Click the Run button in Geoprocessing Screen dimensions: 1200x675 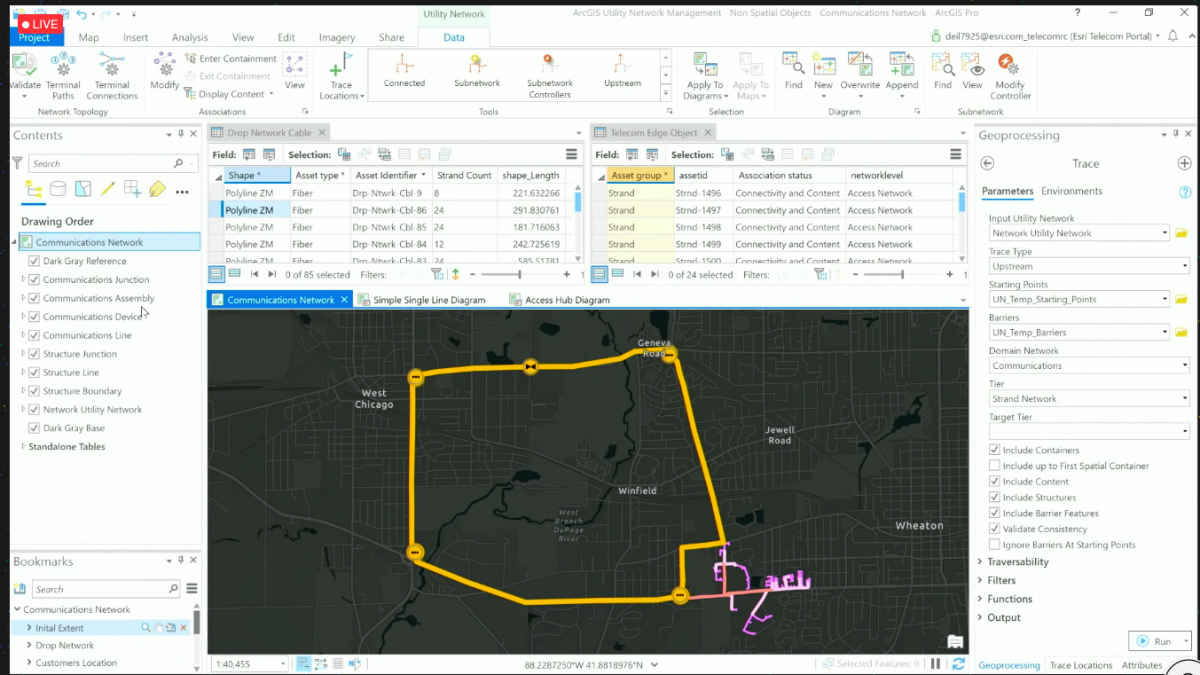1160,641
